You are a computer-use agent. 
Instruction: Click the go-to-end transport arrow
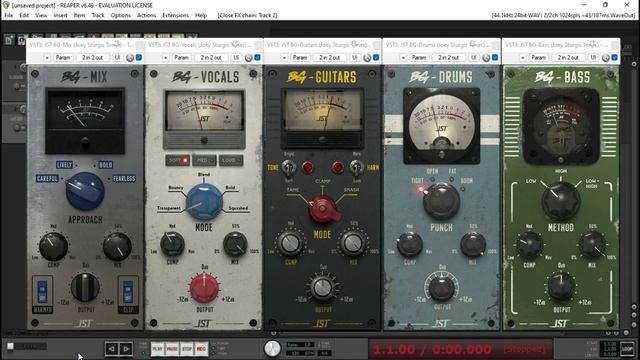[x=126, y=349]
